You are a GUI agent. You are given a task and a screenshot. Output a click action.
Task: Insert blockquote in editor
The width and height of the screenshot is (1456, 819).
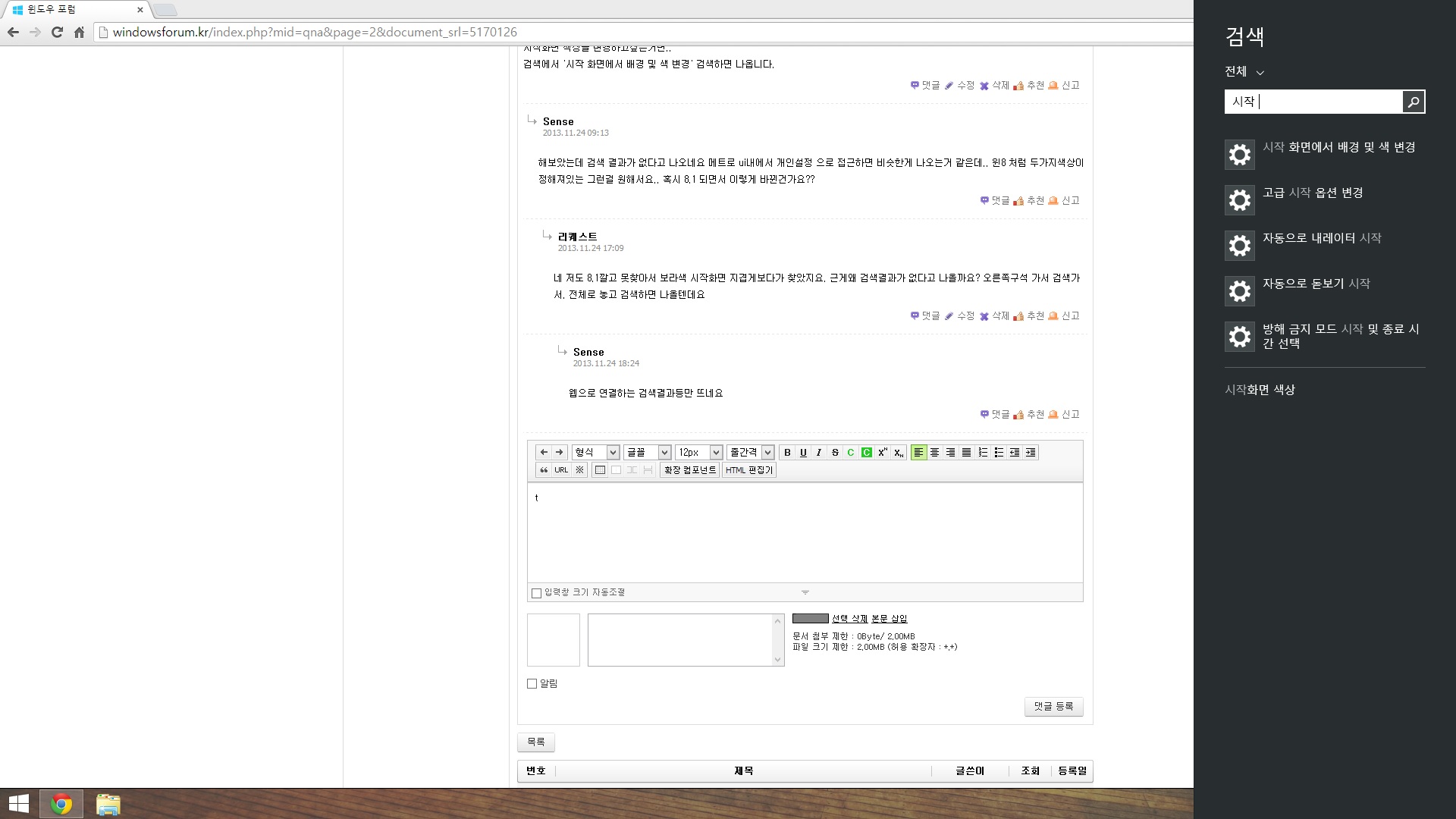click(544, 470)
